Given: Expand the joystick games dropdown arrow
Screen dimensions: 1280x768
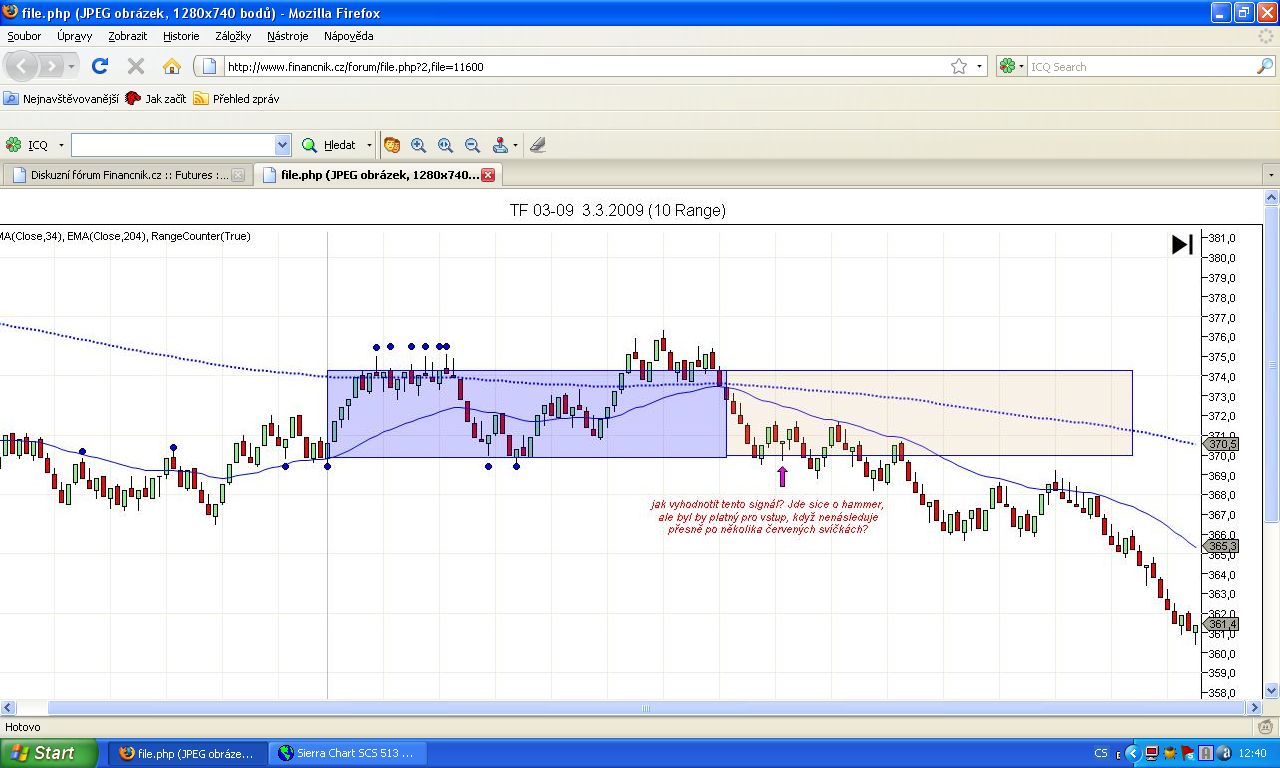Looking at the screenshot, I should [515, 145].
